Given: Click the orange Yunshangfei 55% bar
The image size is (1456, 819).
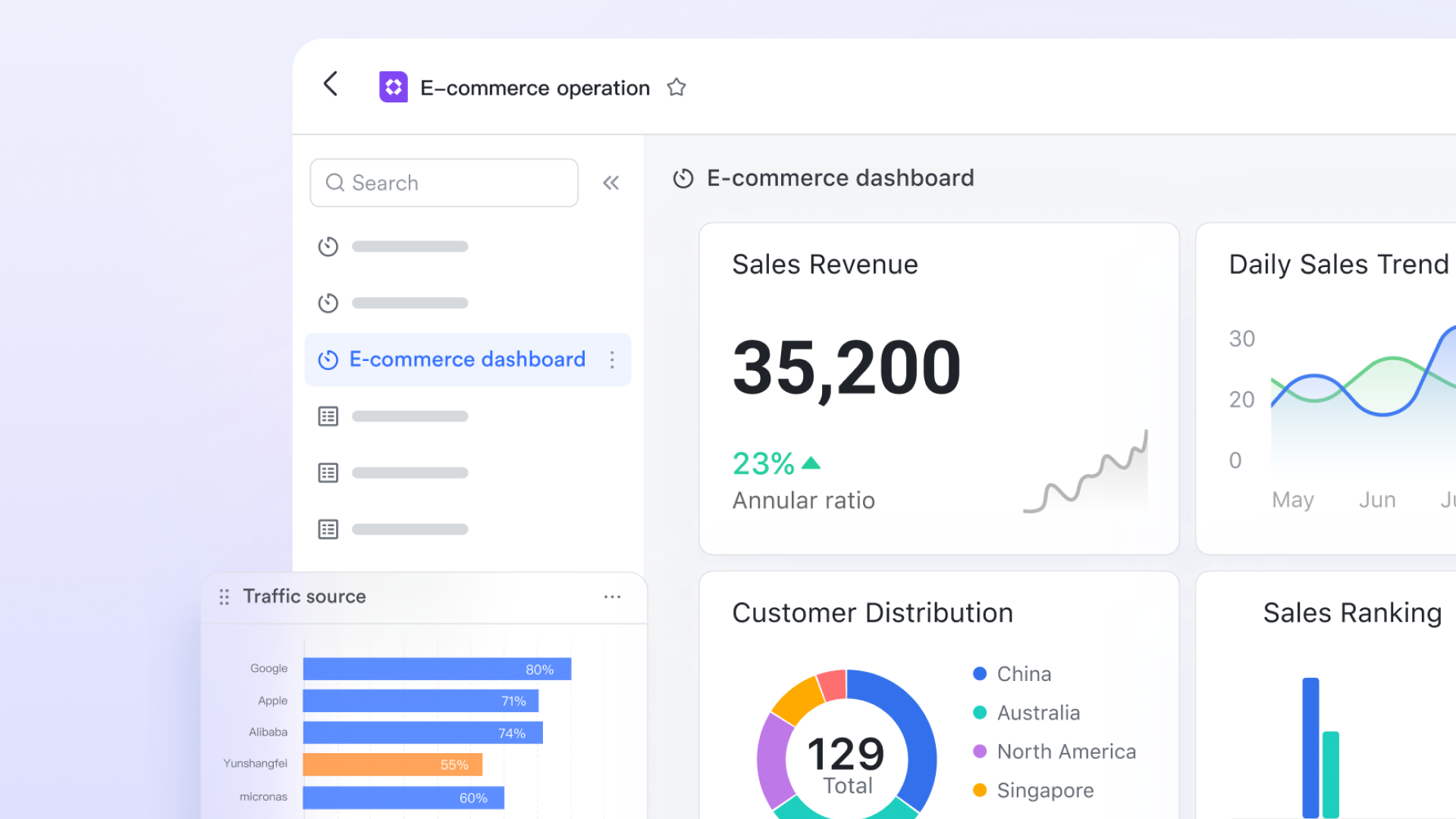Looking at the screenshot, I should click(x=393, y=764).
